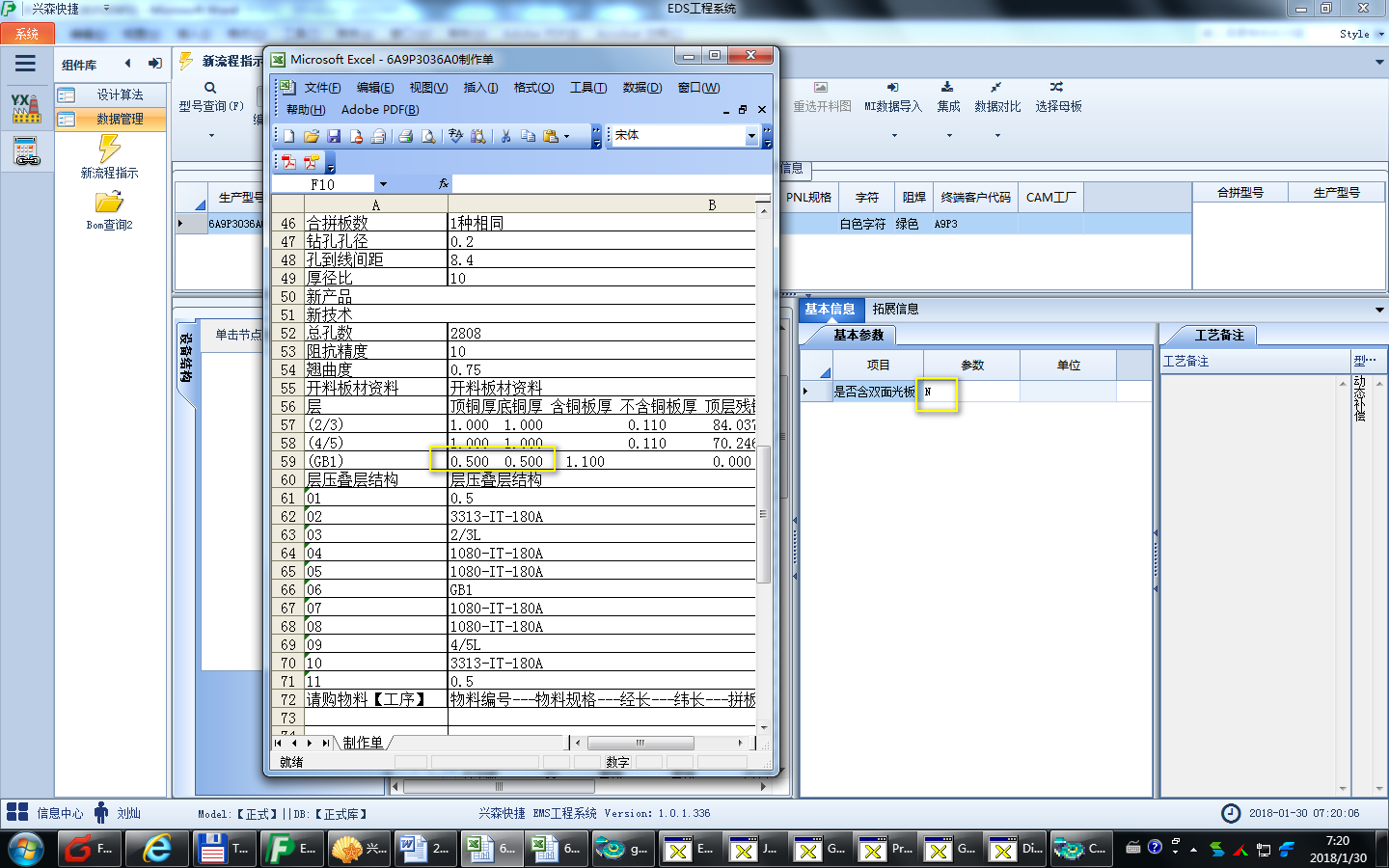The width and height of the screenshot is (1389, 868).
Task: Click the Open folder icon in Excel toolbar
Action: [311, 136]
